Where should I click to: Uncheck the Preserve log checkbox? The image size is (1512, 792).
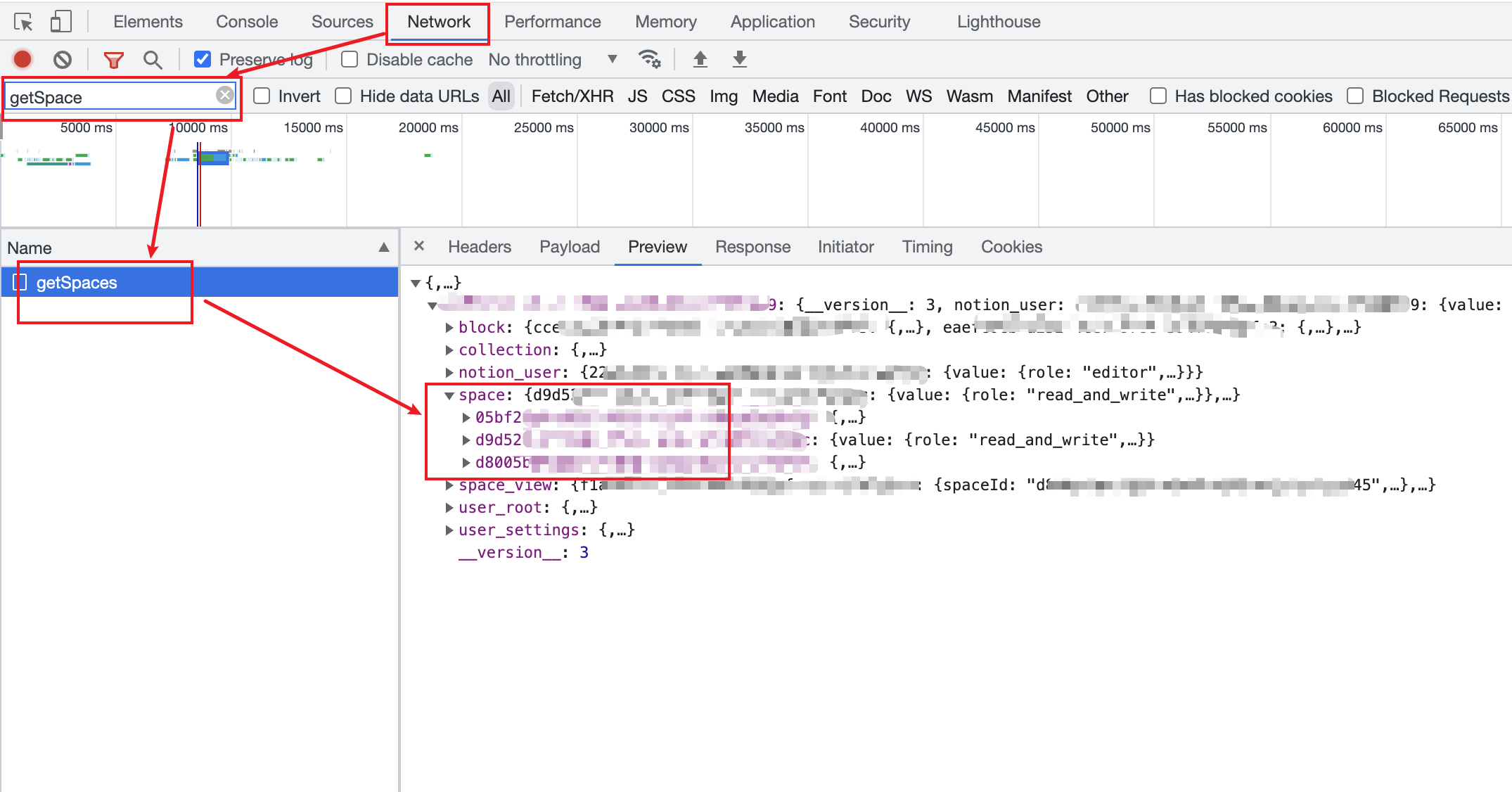pos(203,59)
